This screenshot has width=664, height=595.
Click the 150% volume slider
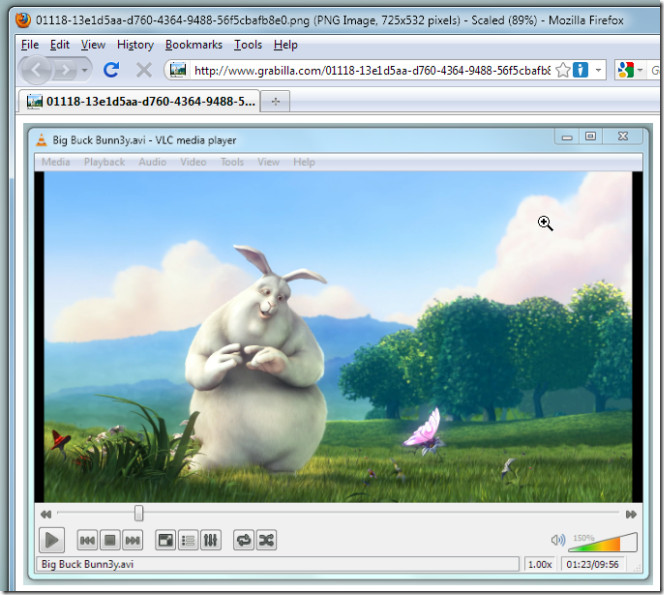[603, 542]
